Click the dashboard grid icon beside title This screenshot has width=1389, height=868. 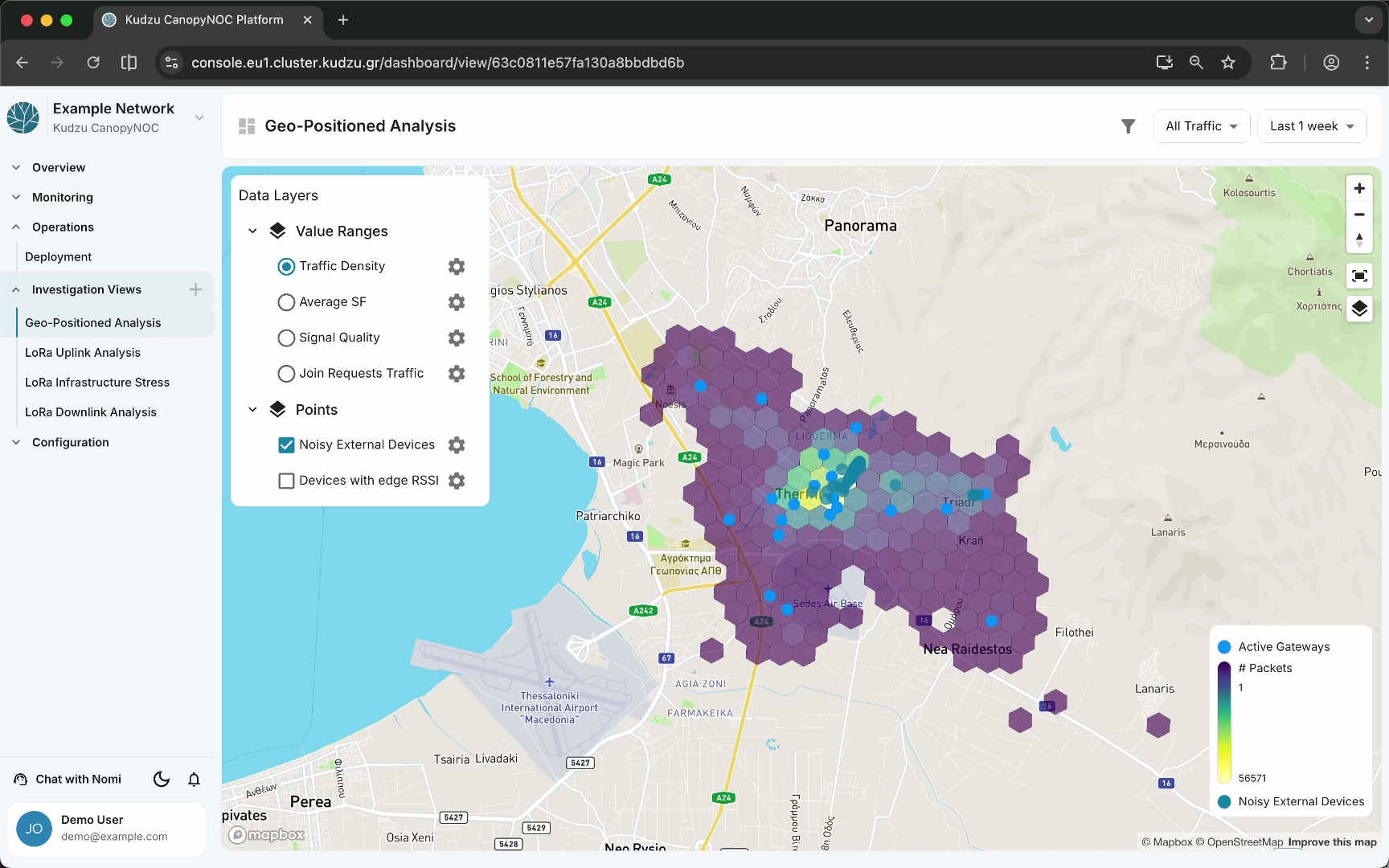click(247, 126)
